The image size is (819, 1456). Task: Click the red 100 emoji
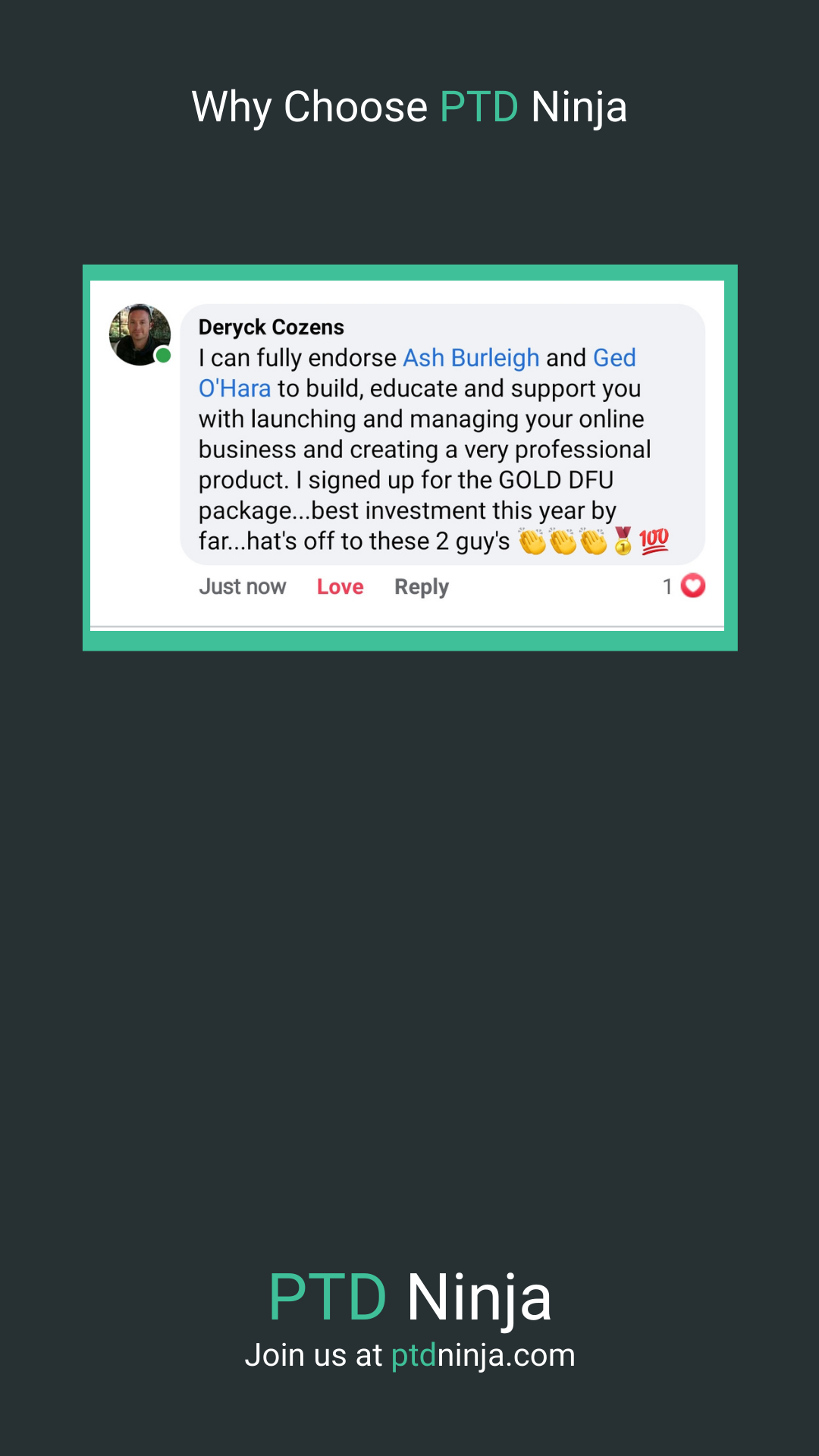[654, 541]
